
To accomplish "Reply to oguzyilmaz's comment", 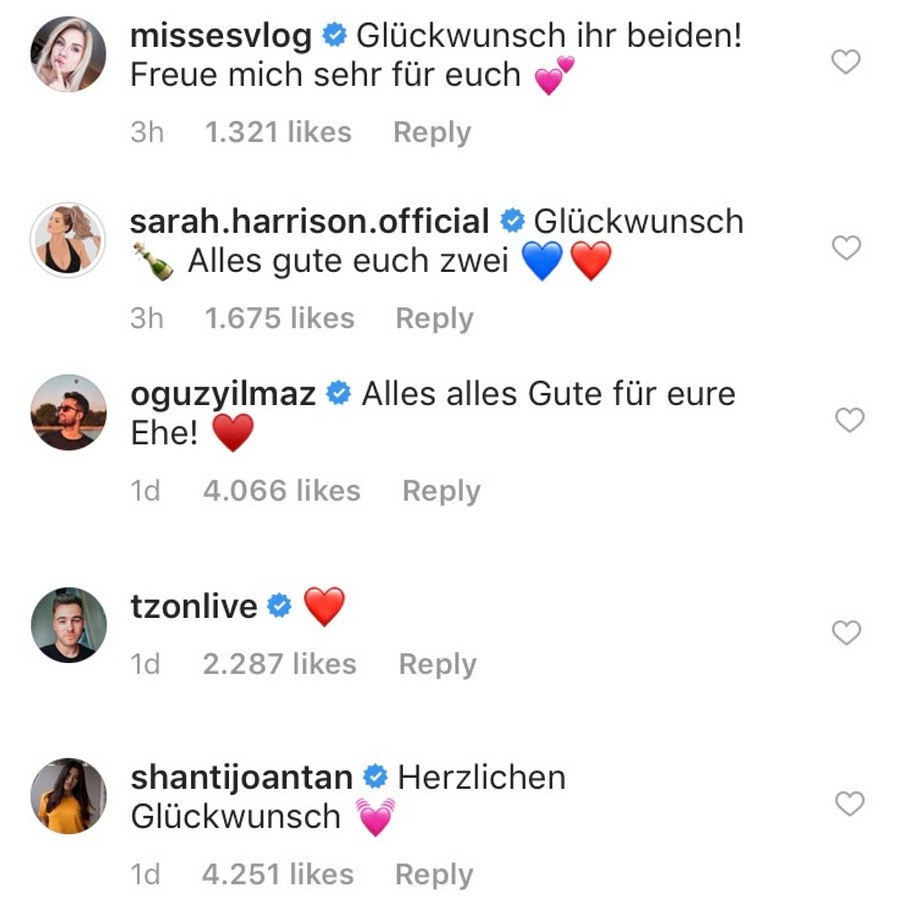I will tap(439, 490).
